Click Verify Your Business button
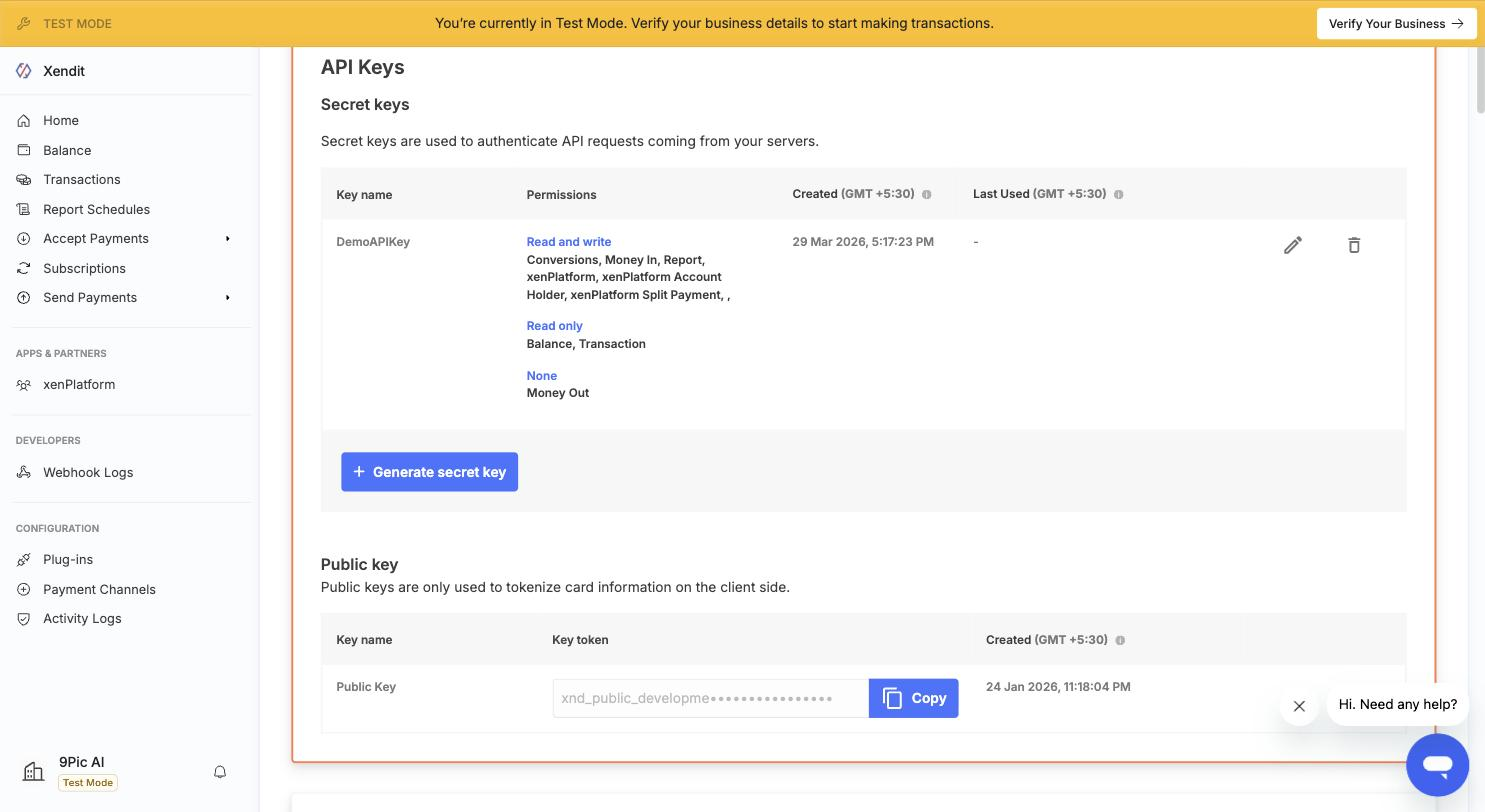This screenshot has width=1485, height=812. (x=1396, y=23)
